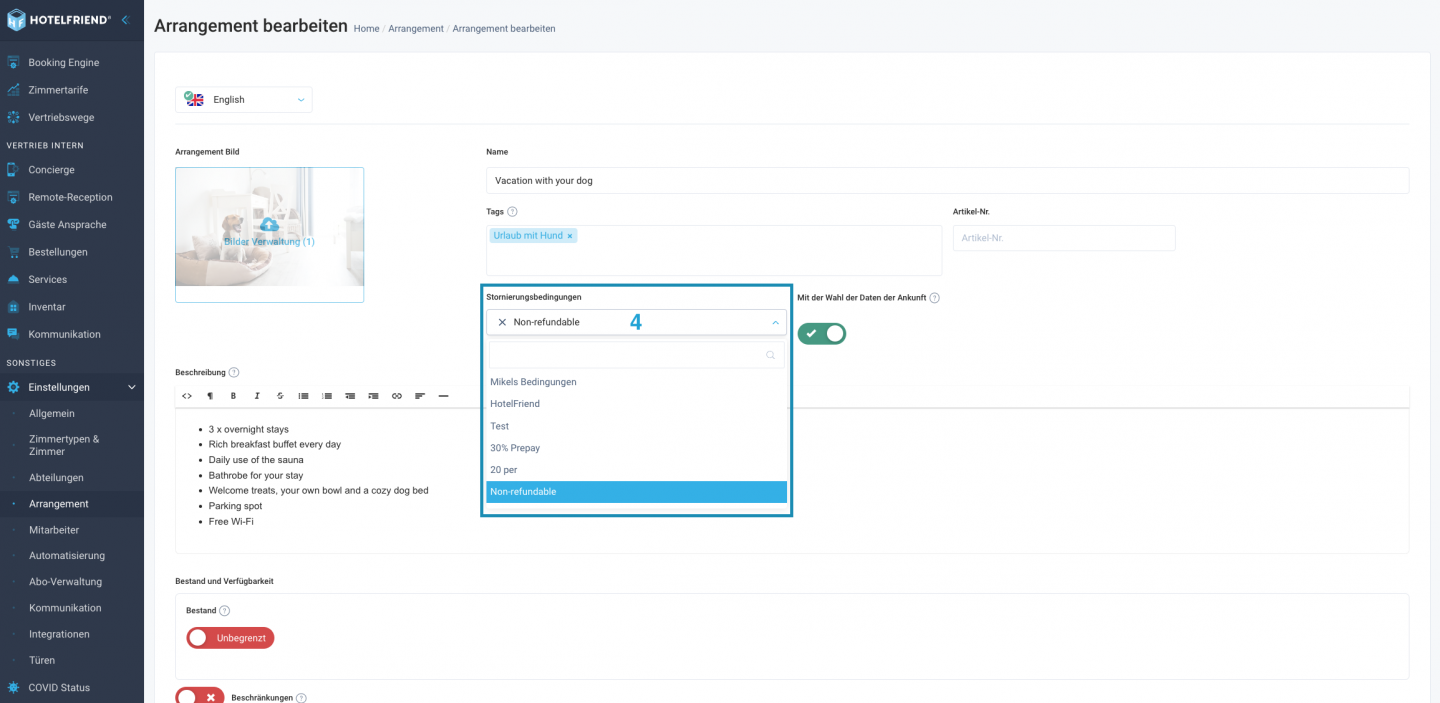The width and height of the screenshot is (1440, 703).
Task: Insert horizontal line in editor
Action: coord(444,396)
